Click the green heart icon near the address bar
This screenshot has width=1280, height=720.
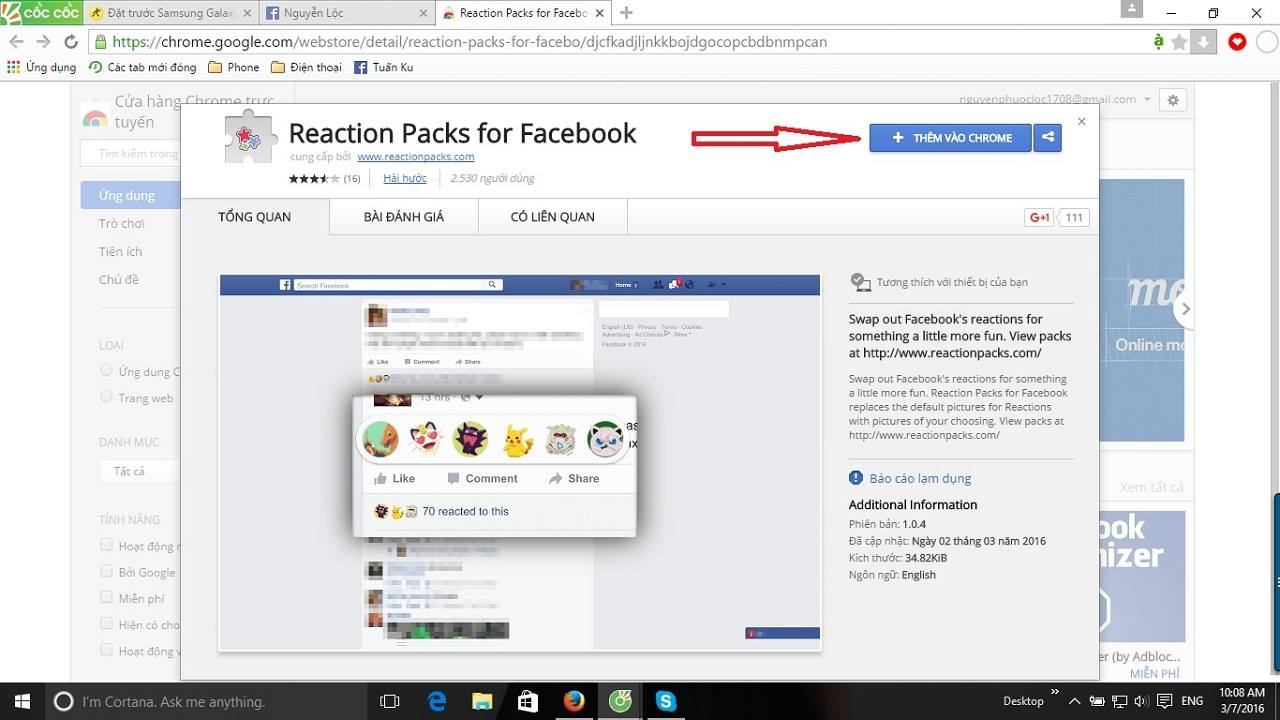[x=1236, y=41]
